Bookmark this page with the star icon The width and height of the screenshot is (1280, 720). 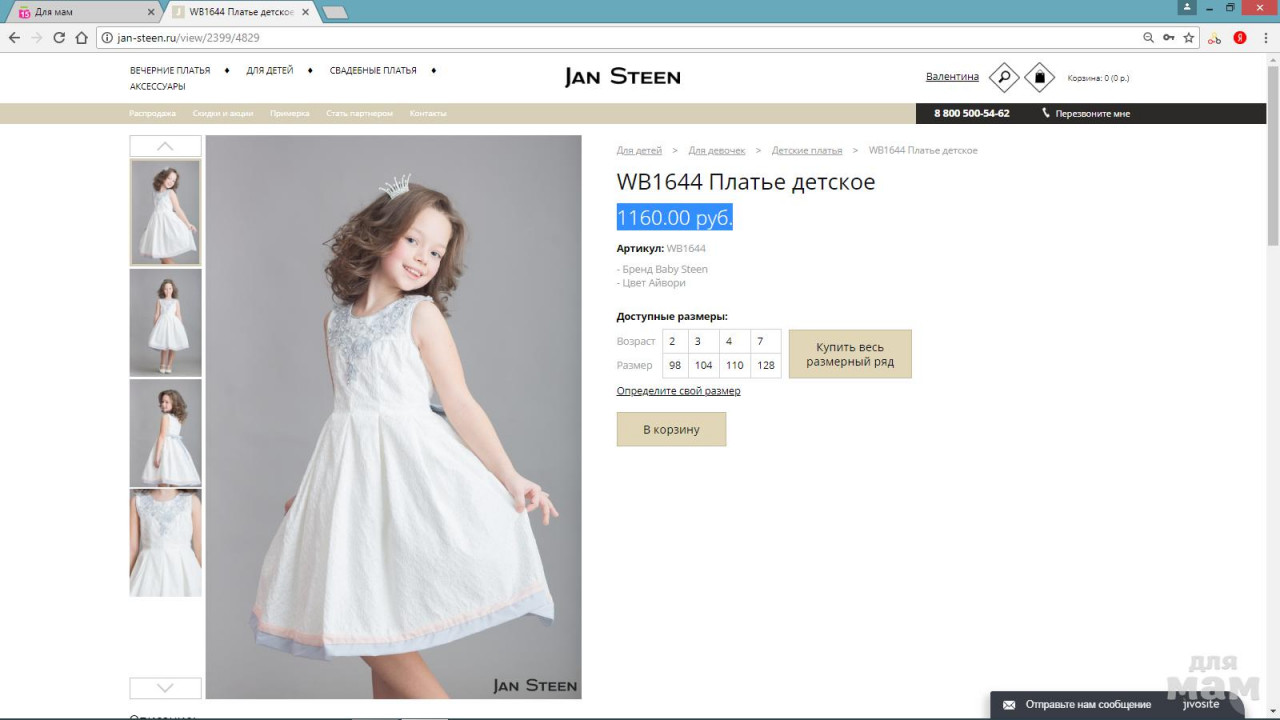[x=1189, y=38]
